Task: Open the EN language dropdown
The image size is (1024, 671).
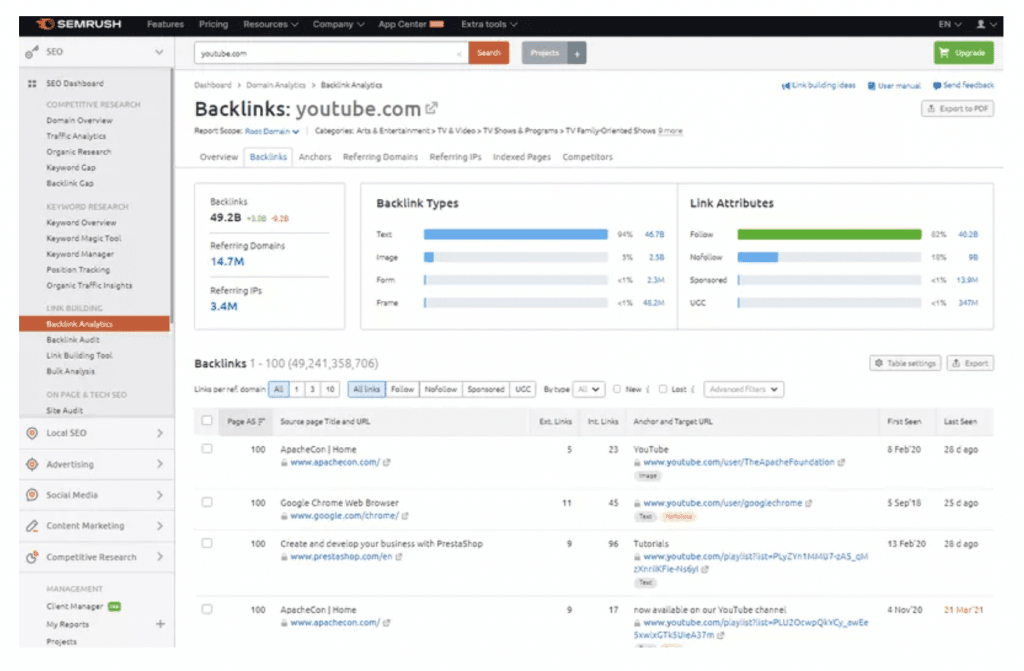Action: pos(950,24)
